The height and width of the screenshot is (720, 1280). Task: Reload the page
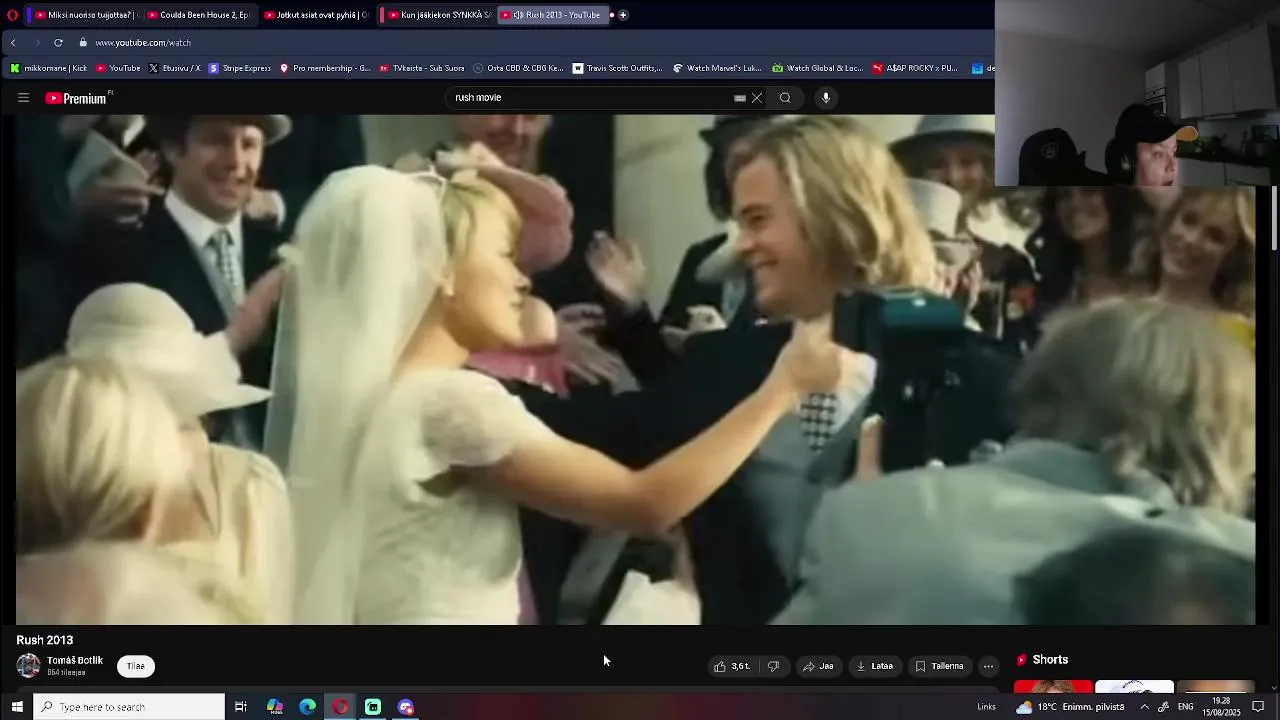click(x=58, y=43)
